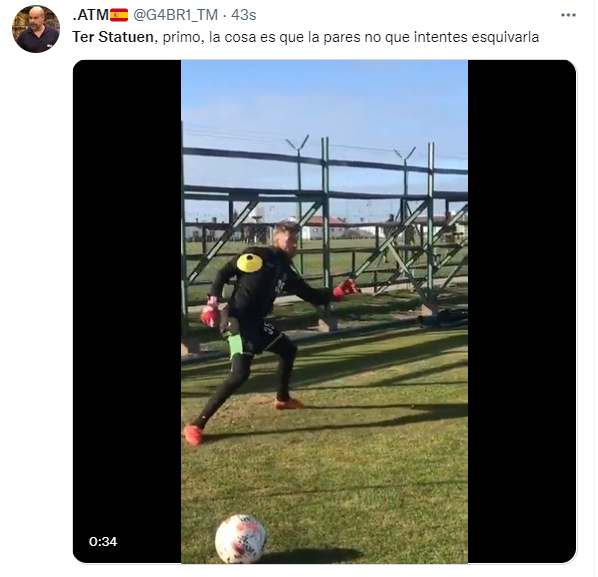Click the bold Ter Statuen text

(113, 37)
